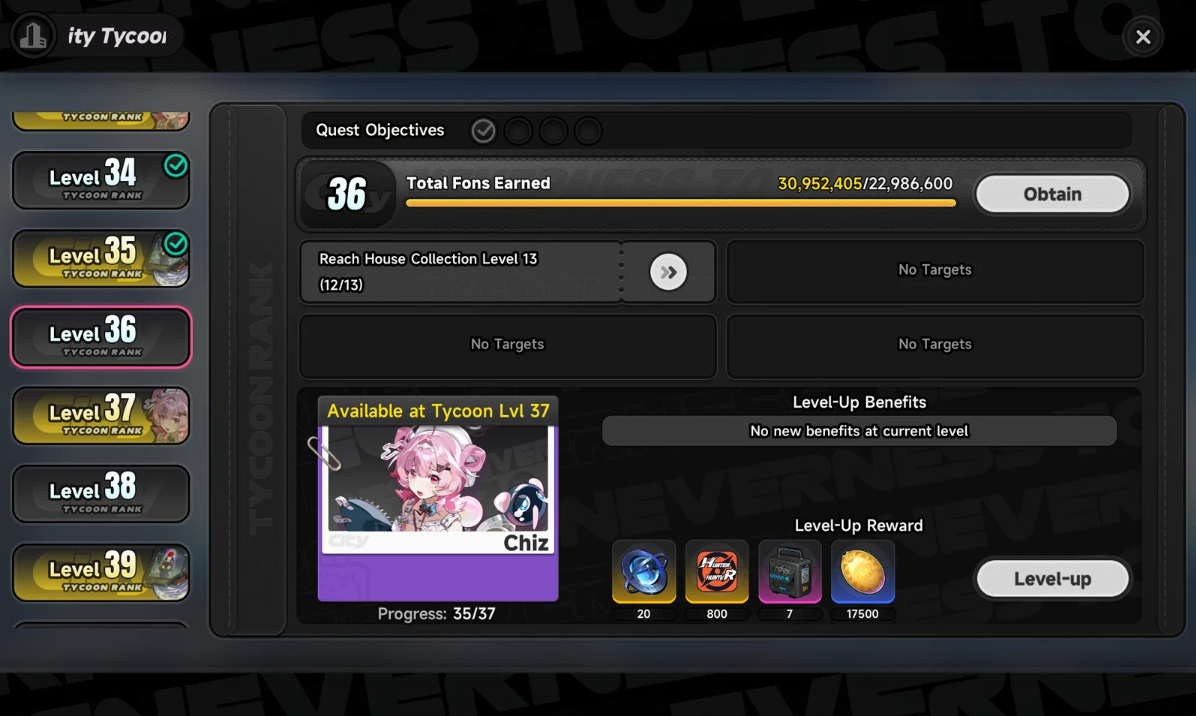Select the Level 35 tycoon rank tab
The width and height of the screenshot is (1196, 716).
tap(101, 258)
